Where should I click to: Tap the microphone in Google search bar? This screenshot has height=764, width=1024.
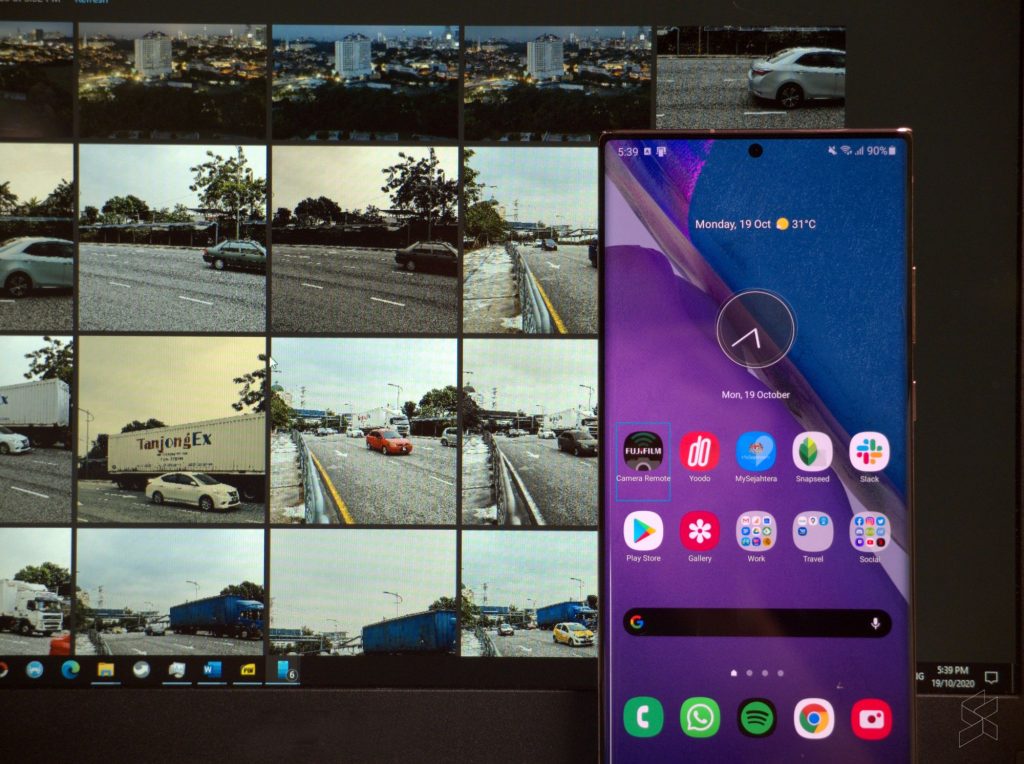(875, 624)
